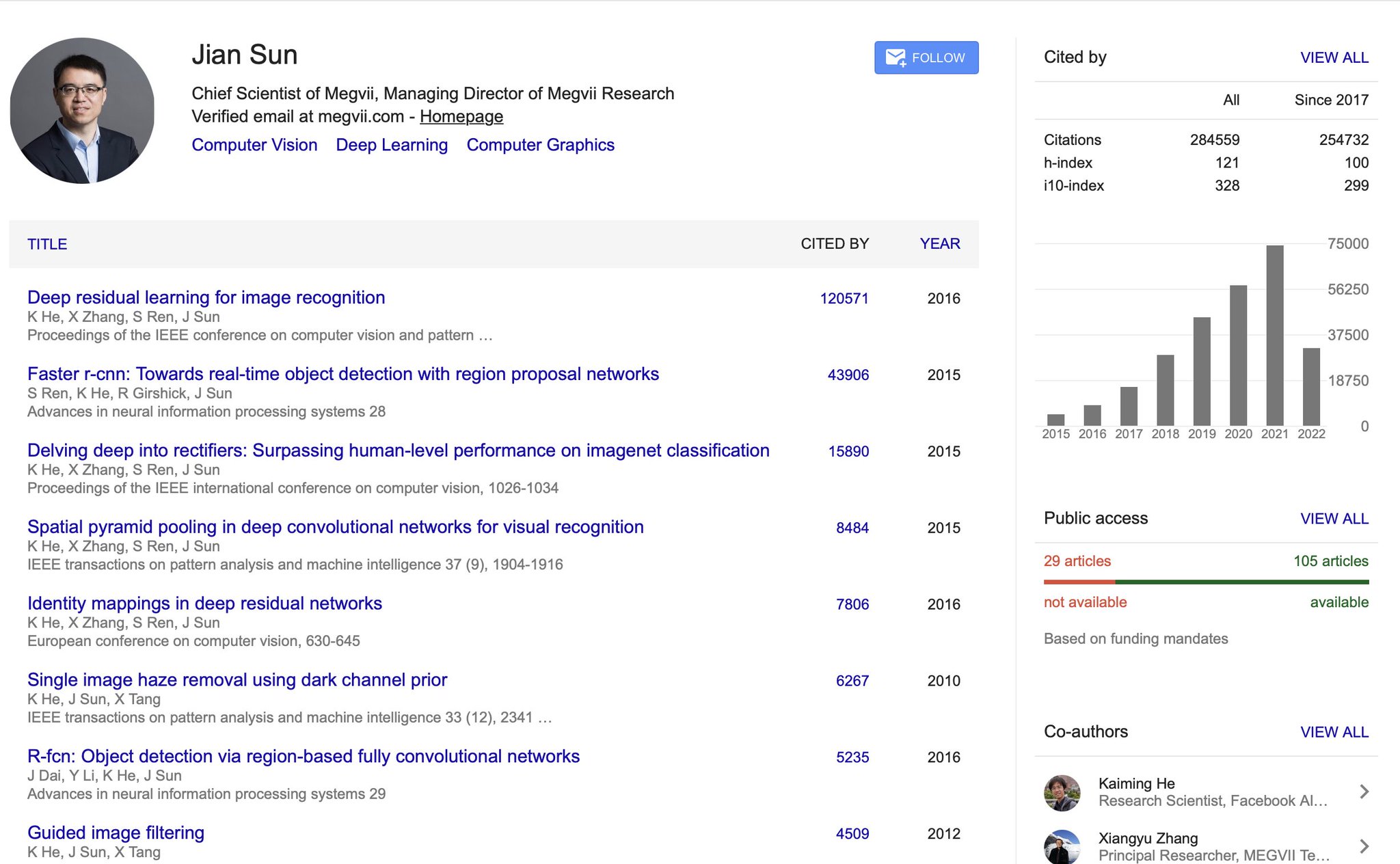The image size is (1400, 864).
Task: Open Faster r-cnn citation count 43906
Action: (x=848, y=375)
